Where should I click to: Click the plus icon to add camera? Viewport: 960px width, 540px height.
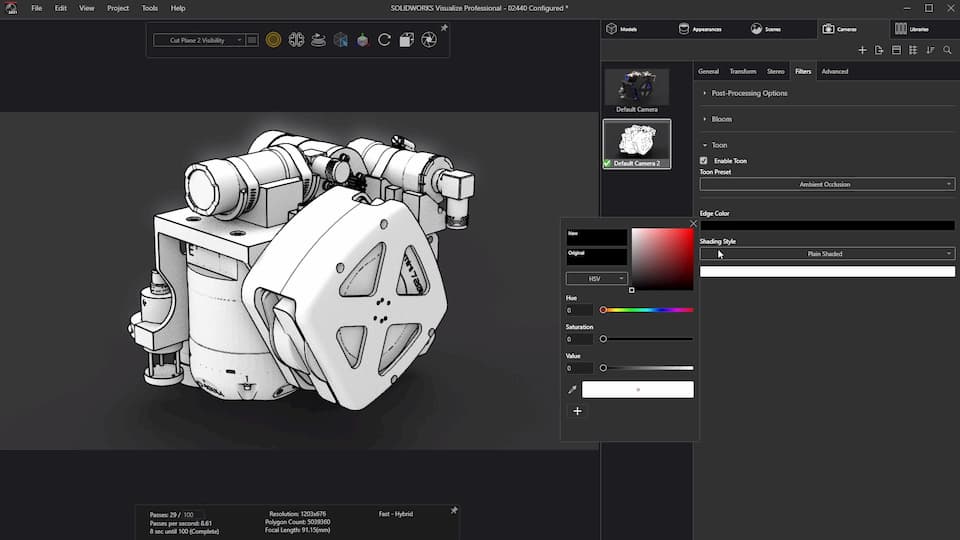click(x=862, y=50)
